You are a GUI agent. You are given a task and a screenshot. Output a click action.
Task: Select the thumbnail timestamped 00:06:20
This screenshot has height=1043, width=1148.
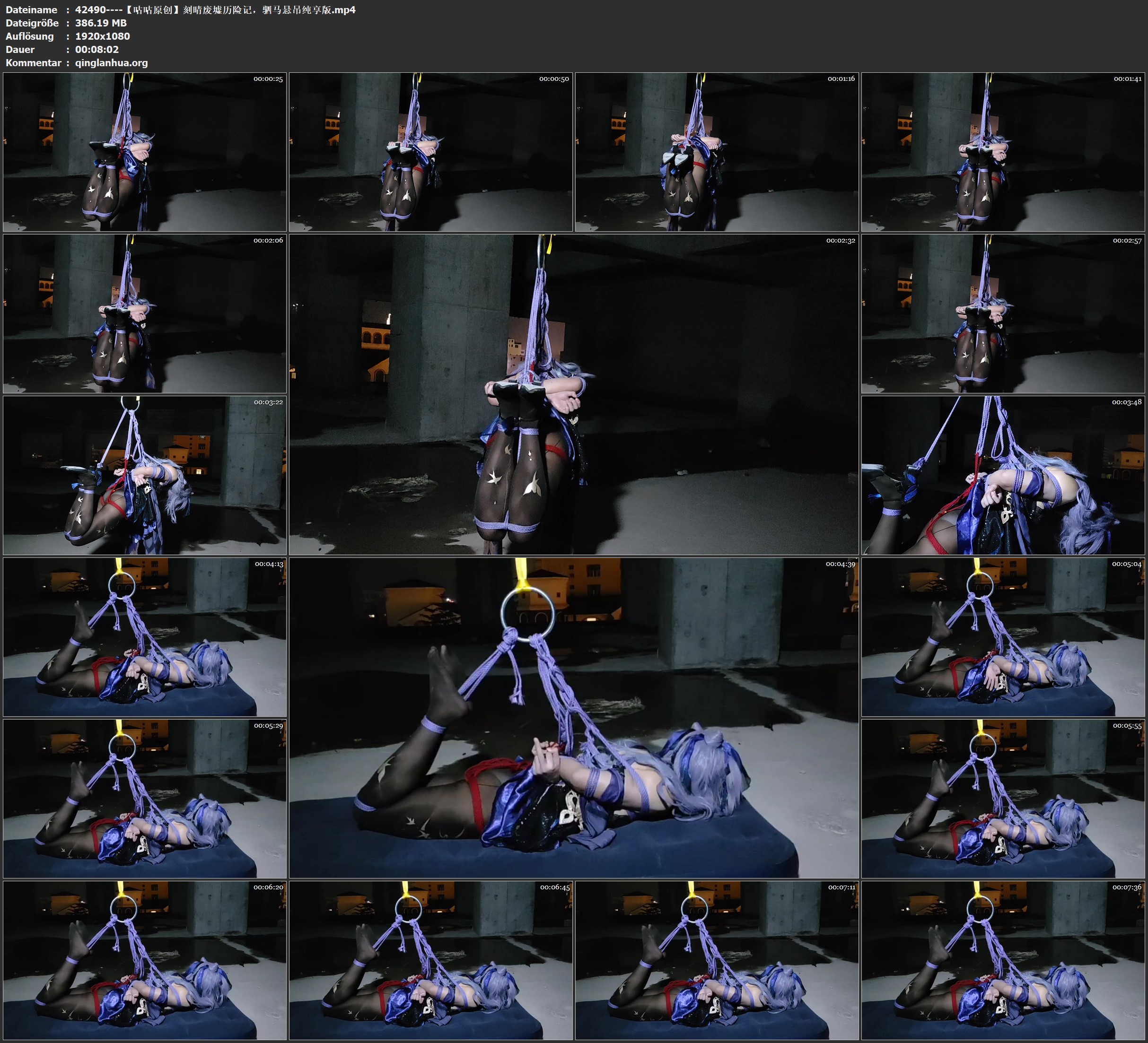point(145,960)
